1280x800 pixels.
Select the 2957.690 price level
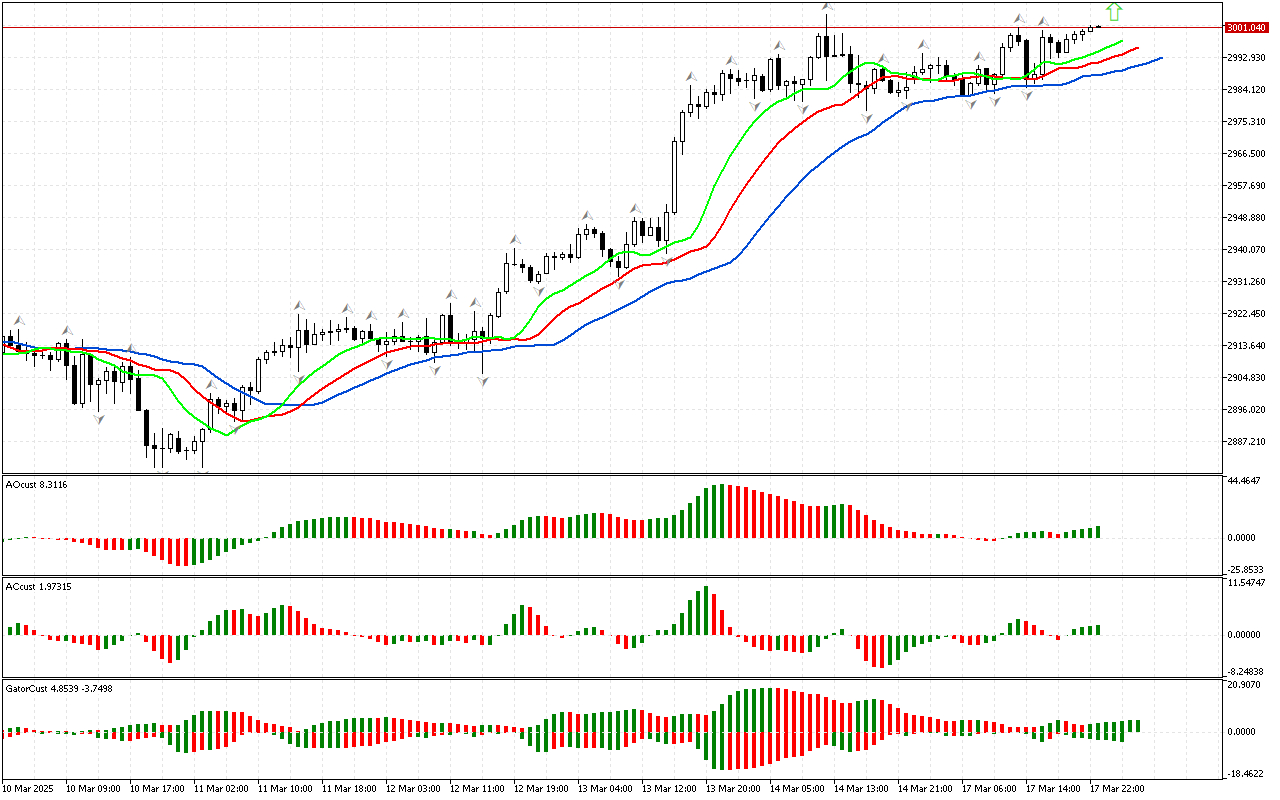coord(1246,186)
